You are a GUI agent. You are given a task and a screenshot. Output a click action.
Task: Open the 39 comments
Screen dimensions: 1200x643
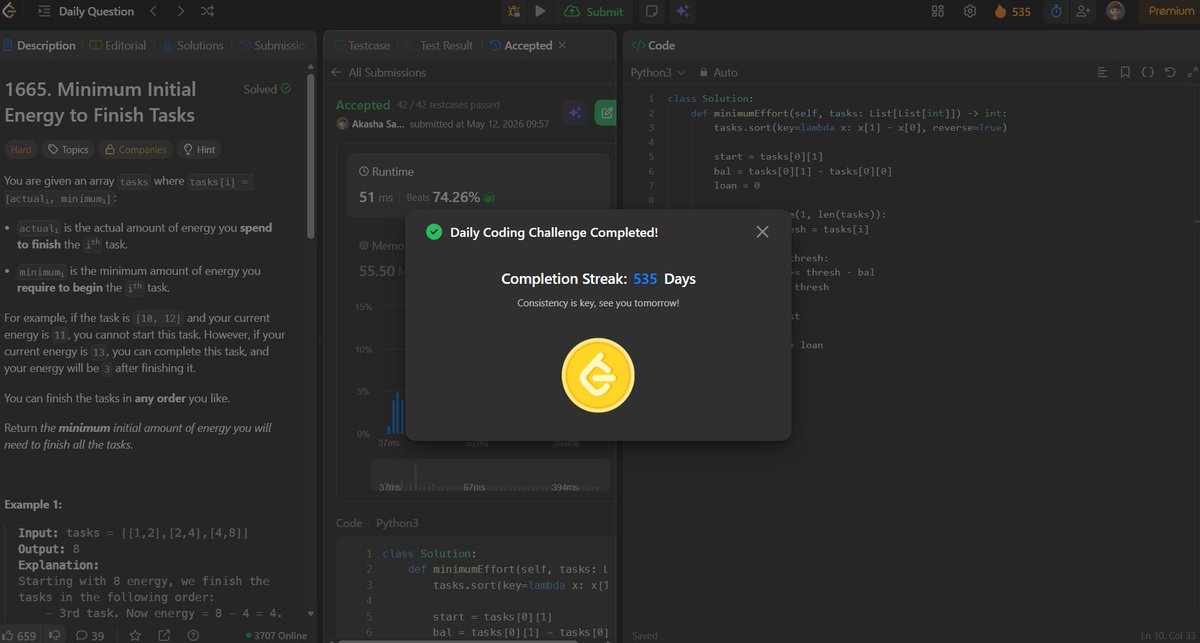tap(90, 635)
